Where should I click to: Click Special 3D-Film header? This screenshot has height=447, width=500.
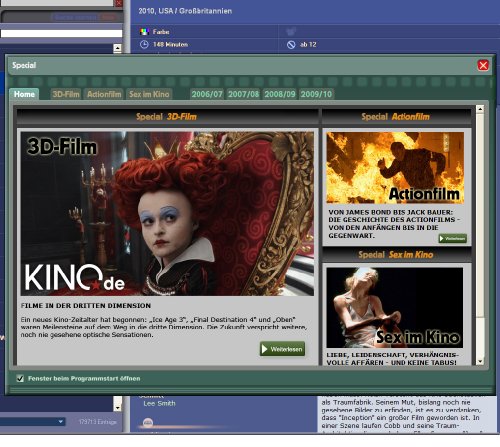click(x=166, y=117)
